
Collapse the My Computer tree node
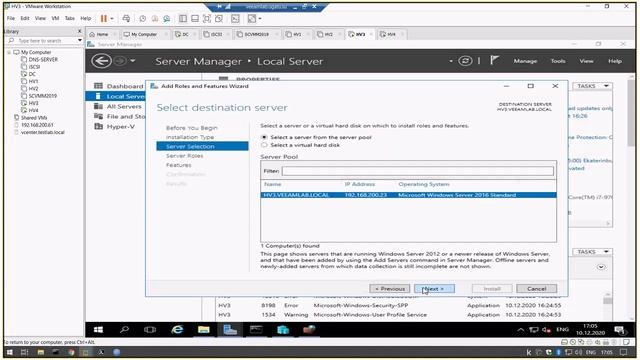tap(9, 52)
